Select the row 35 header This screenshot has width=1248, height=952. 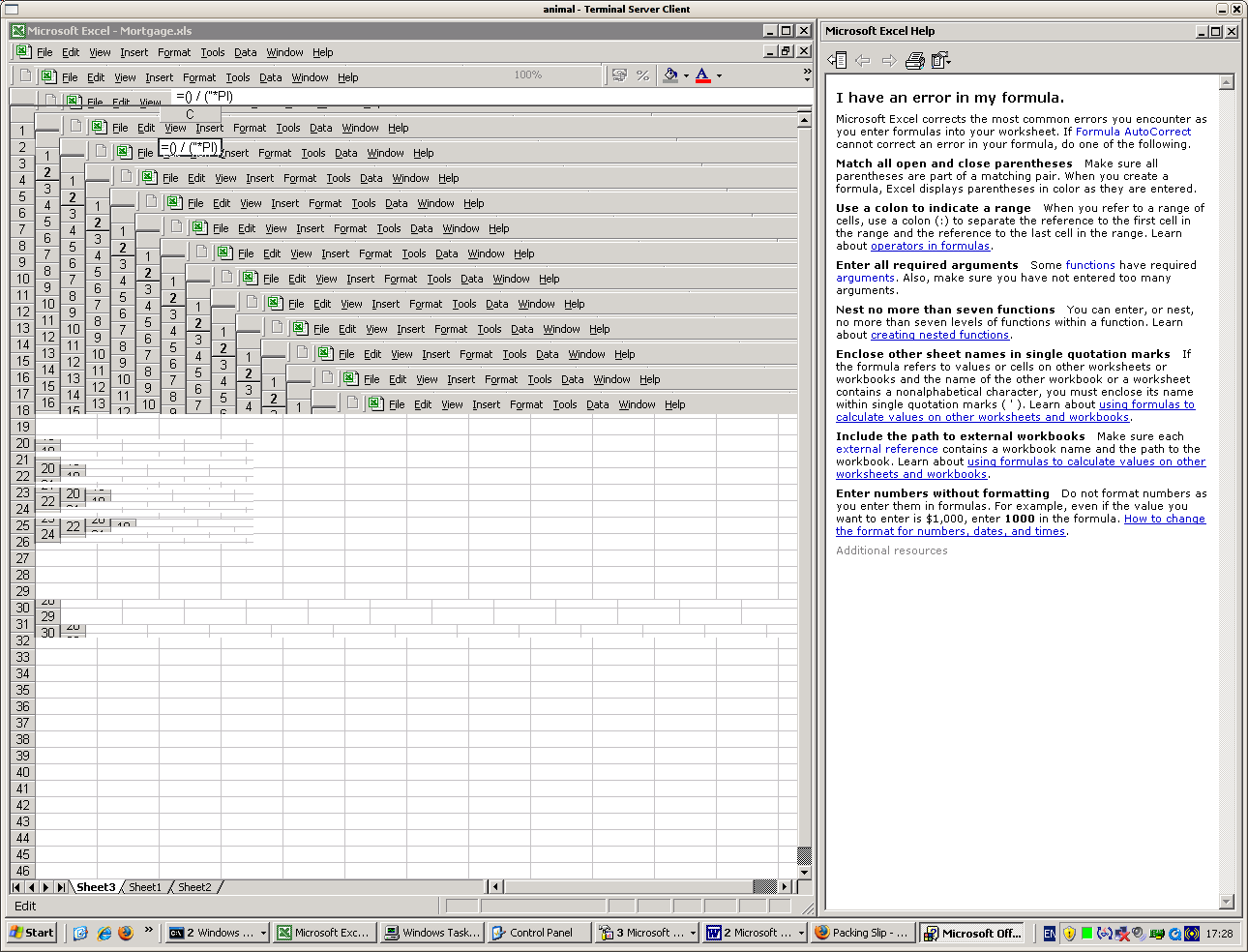pos(22,690)
